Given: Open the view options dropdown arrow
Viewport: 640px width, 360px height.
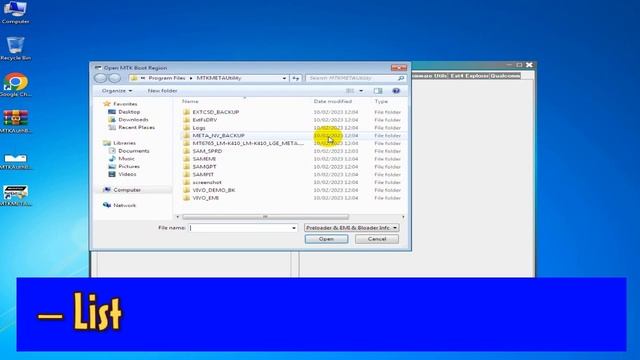Looking at the screenshot, I should coord(361,91).
